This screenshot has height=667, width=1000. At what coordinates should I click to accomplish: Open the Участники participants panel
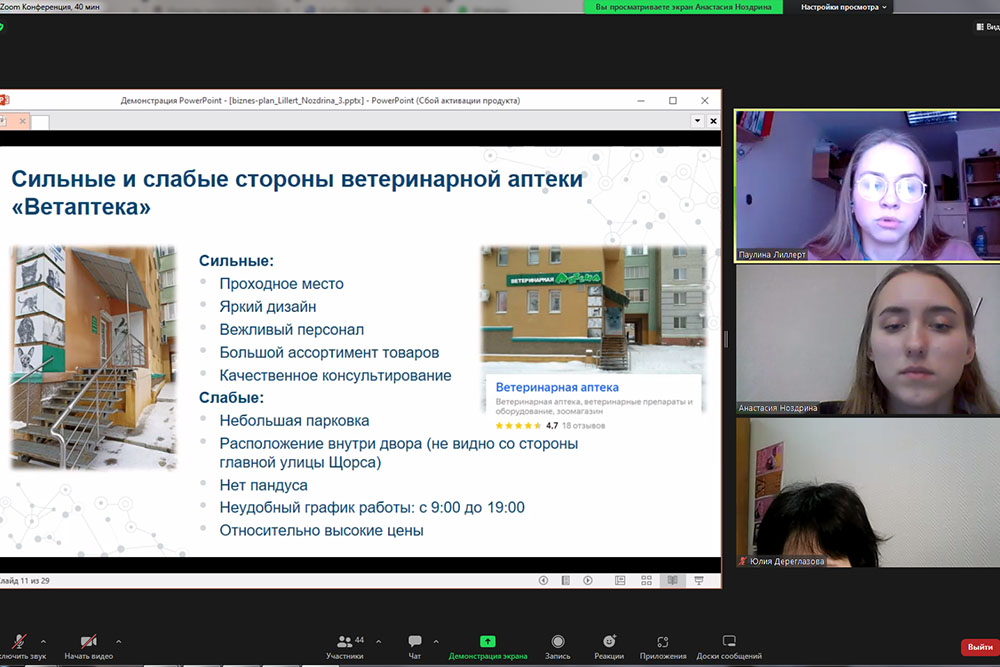click(345, 646)
